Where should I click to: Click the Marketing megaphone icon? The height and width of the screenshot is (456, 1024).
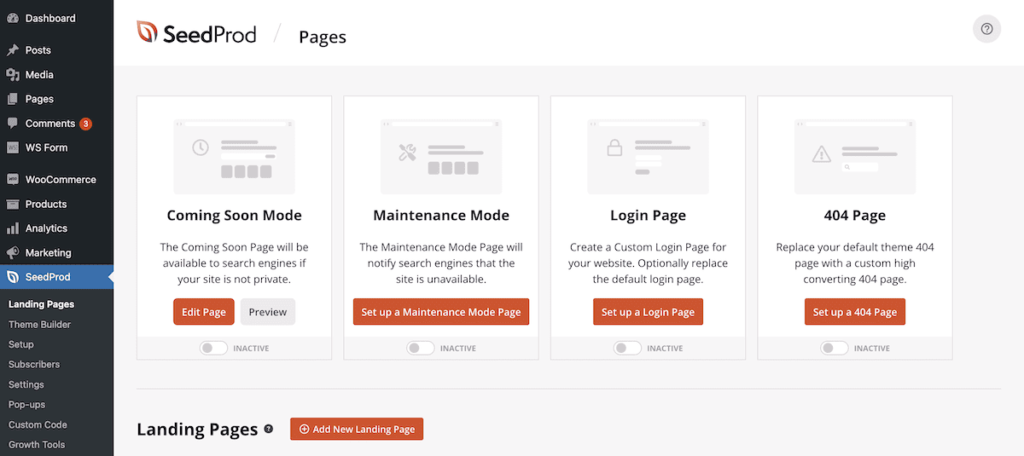12,253
